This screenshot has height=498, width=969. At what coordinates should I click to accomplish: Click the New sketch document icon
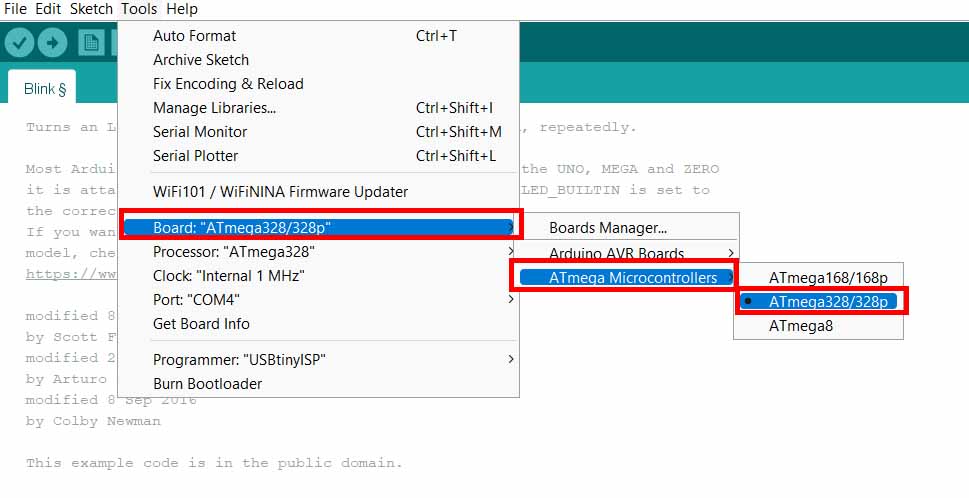click(91, 43)
